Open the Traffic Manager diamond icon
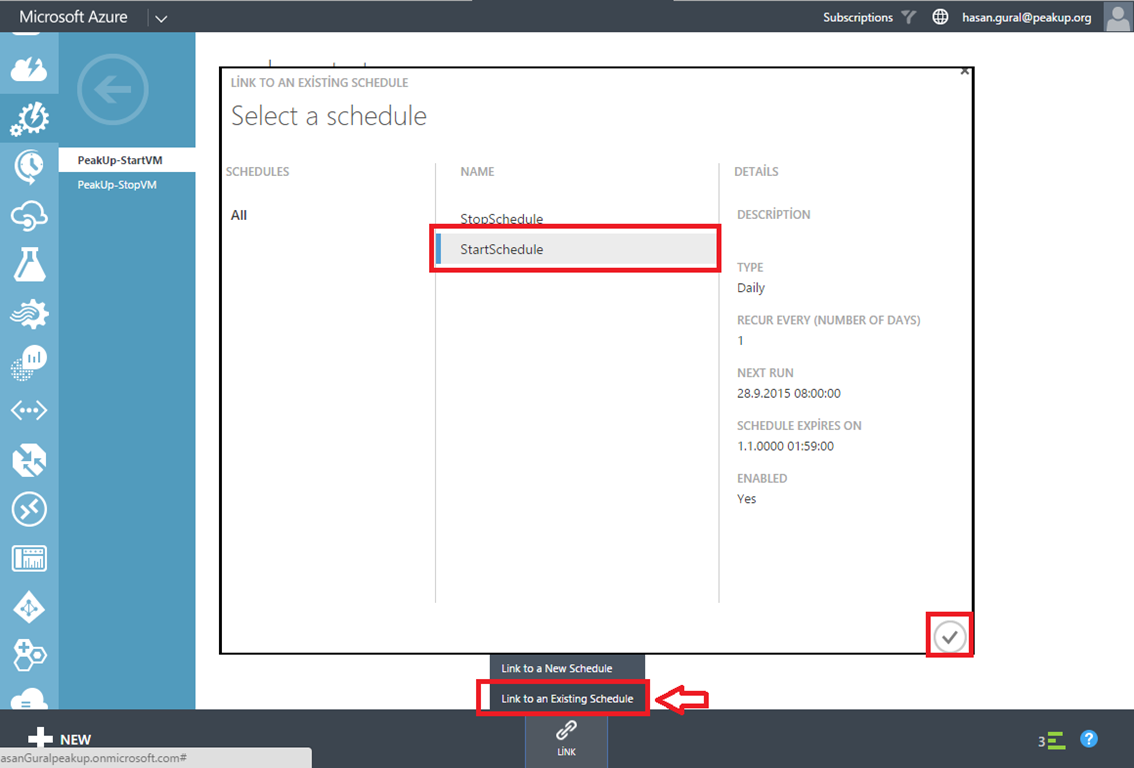The height and width of the screenshot is (768, 1134). [x=29, y=607]
